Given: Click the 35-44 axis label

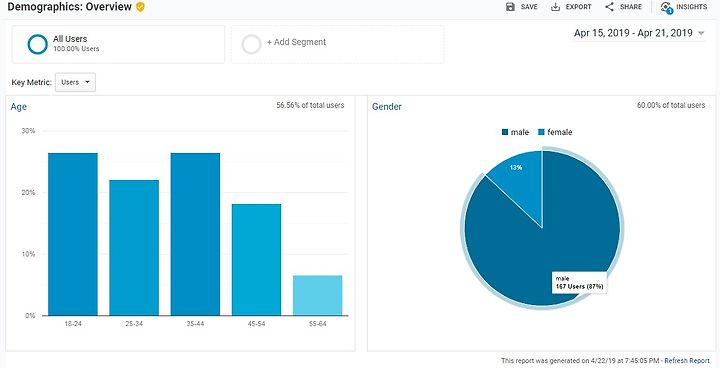Looking at the screenshot, I should [195, 324].
